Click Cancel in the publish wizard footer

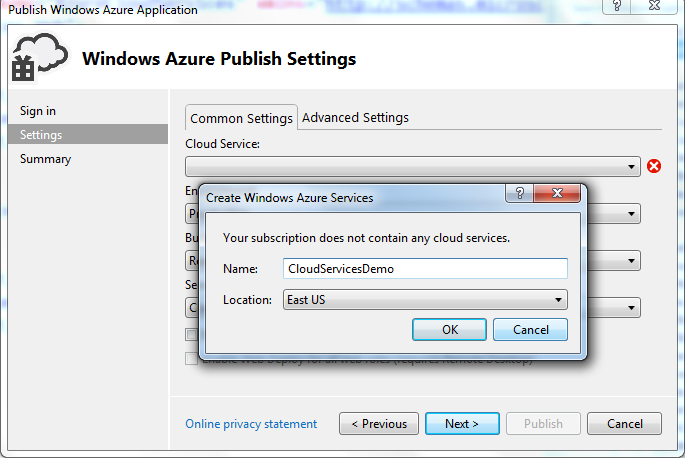pos(624,423)
